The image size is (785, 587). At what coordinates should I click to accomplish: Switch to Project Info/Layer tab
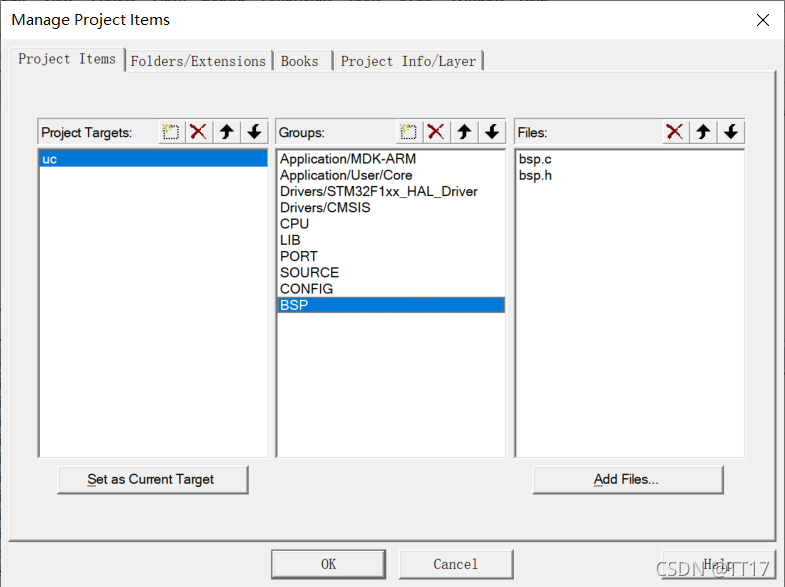pyautogui.click(x=409, y=61)
